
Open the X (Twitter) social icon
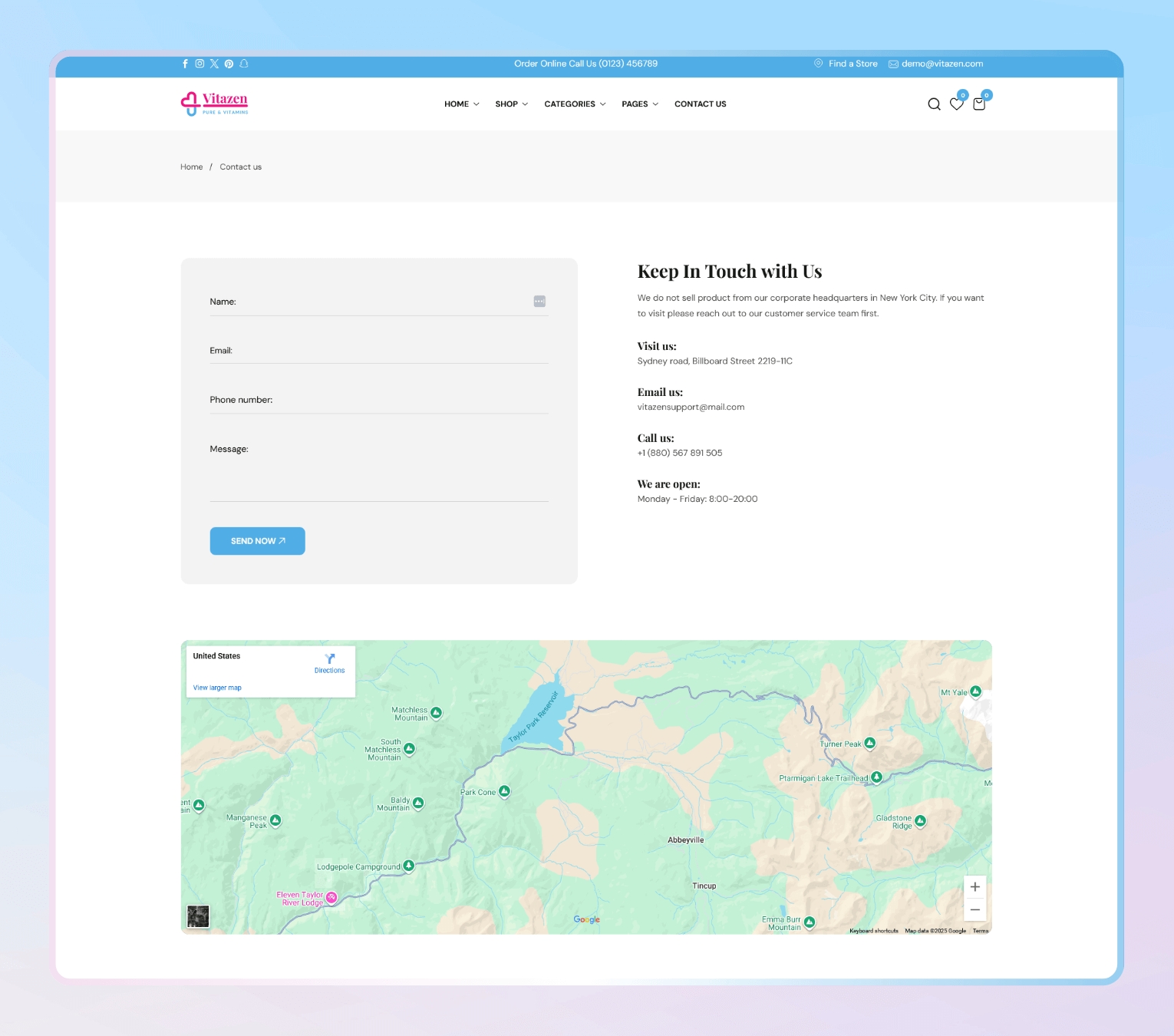(214, 64)
